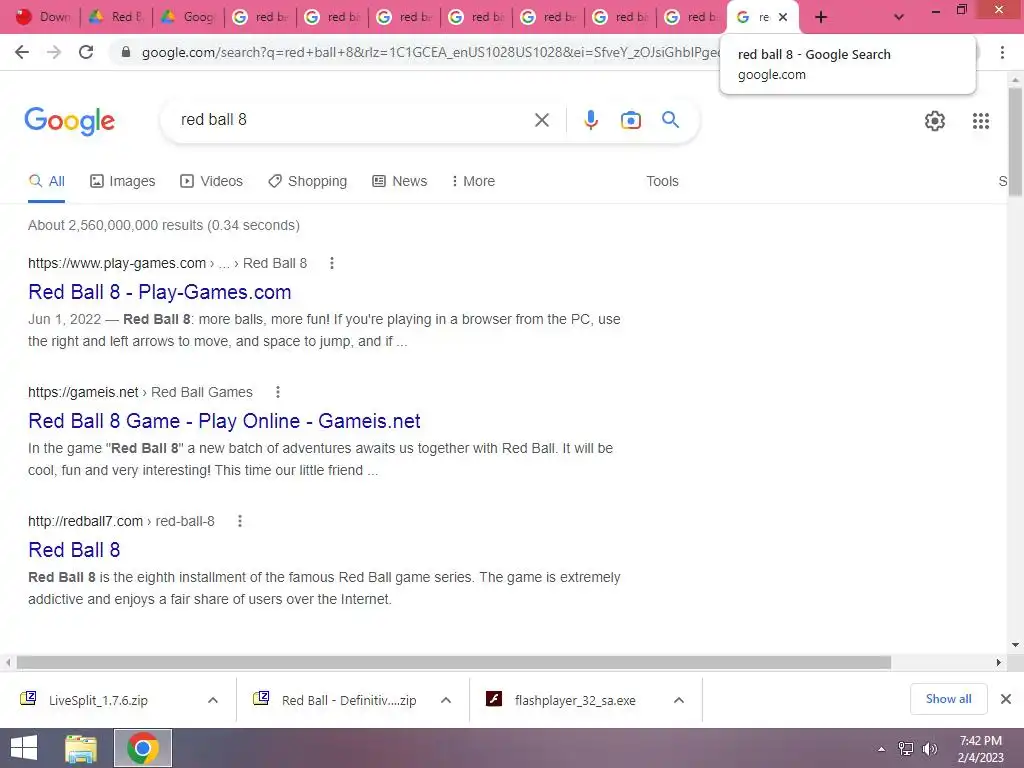Submit search with magnifying glass
The image size is (1024, 768).
pos(670,120)
